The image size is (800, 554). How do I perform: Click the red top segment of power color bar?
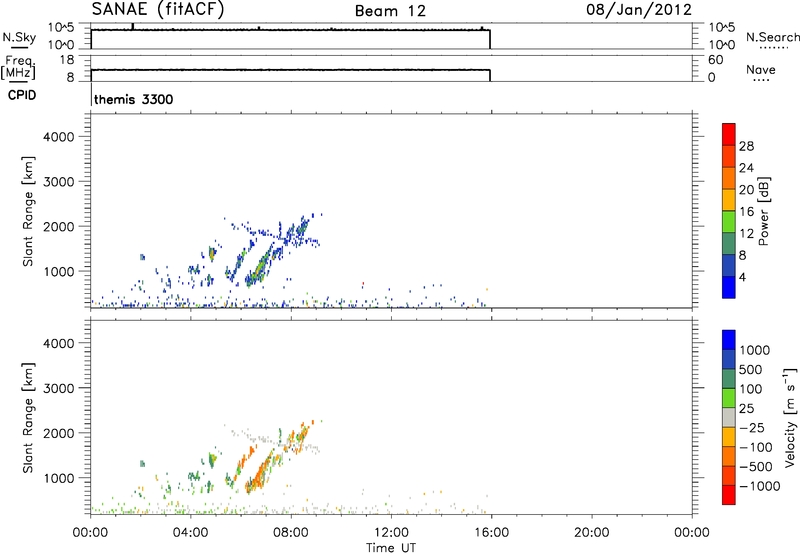tap(729, 134)
